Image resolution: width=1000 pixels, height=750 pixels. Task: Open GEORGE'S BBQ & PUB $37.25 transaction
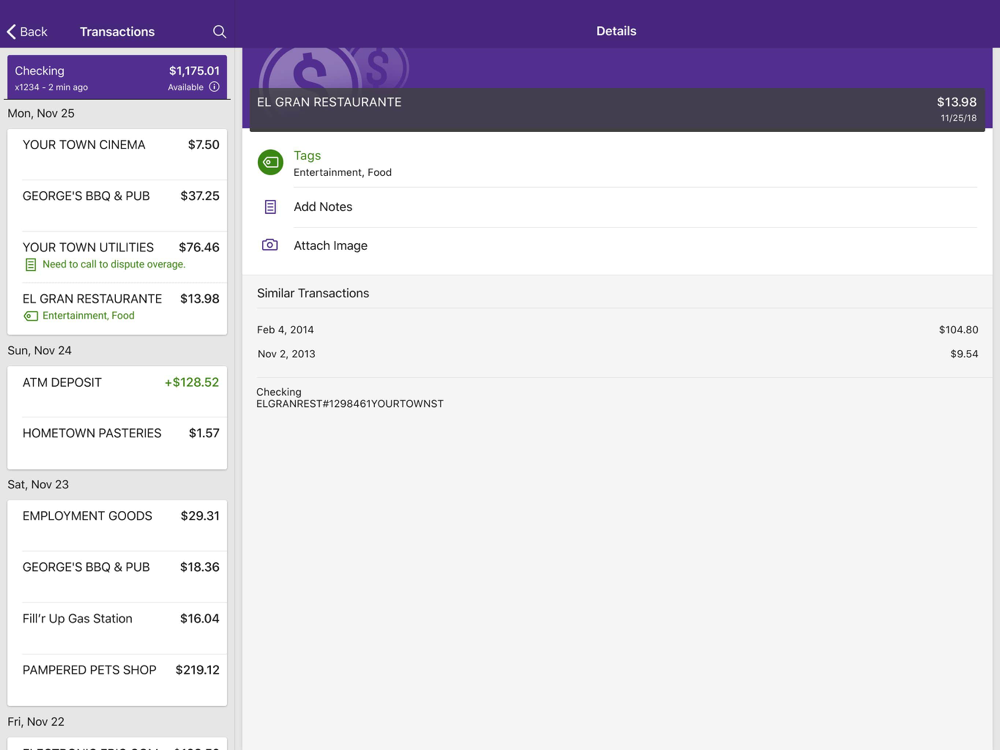[117, 205]
